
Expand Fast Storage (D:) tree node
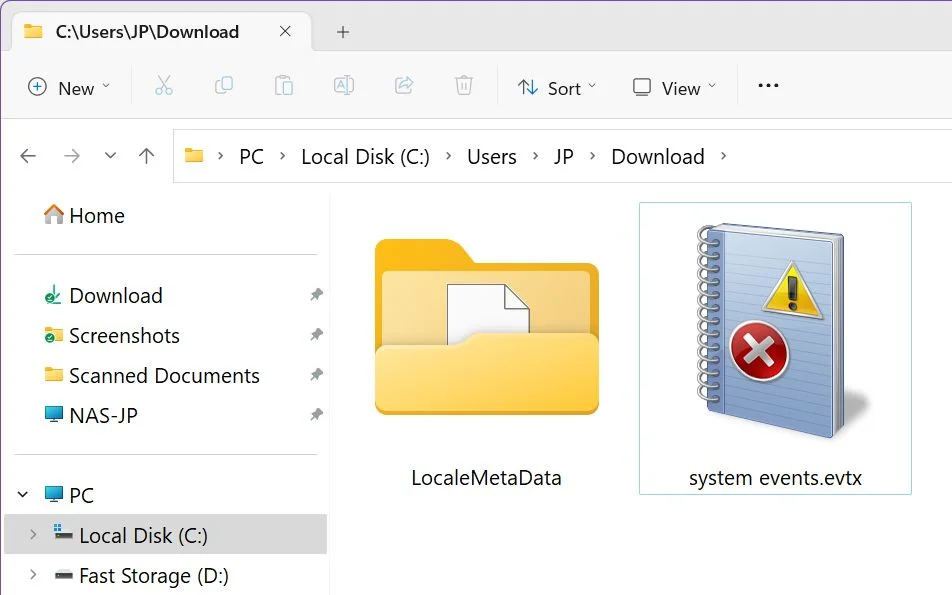pyautogui.click(x=33, y=574)
